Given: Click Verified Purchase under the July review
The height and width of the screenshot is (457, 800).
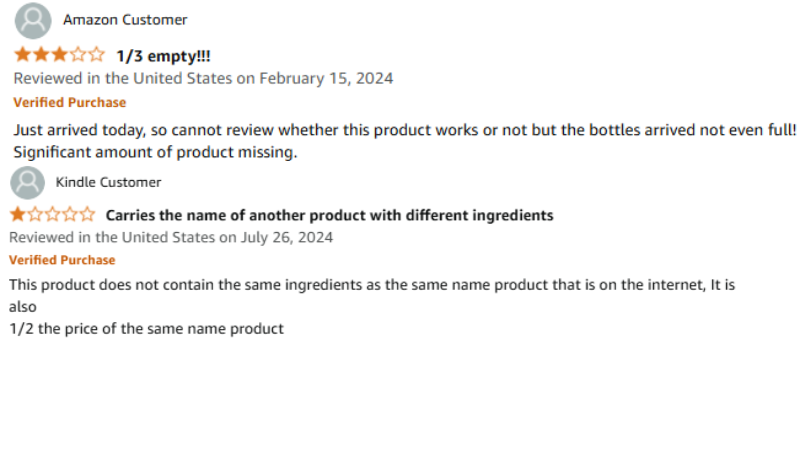Looking at the screenshot, I should (x=62, y=260).
